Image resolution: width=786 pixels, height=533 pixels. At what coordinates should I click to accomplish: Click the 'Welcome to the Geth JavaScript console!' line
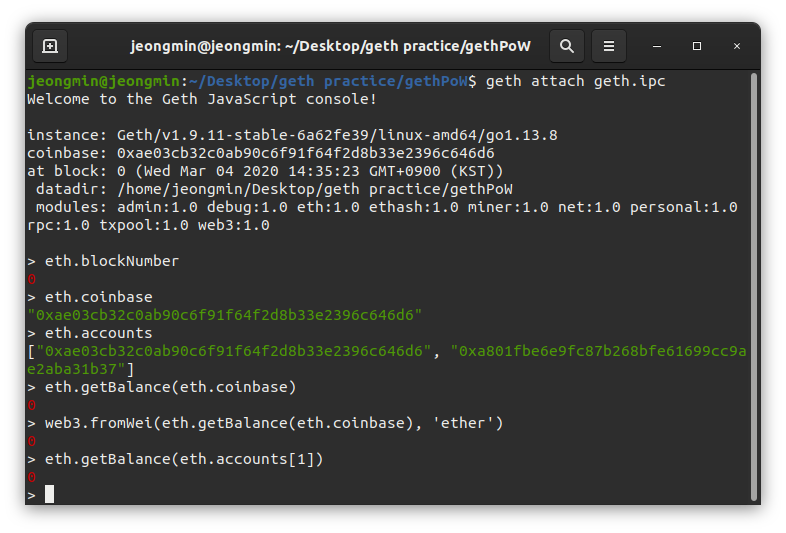pos(202,99)
